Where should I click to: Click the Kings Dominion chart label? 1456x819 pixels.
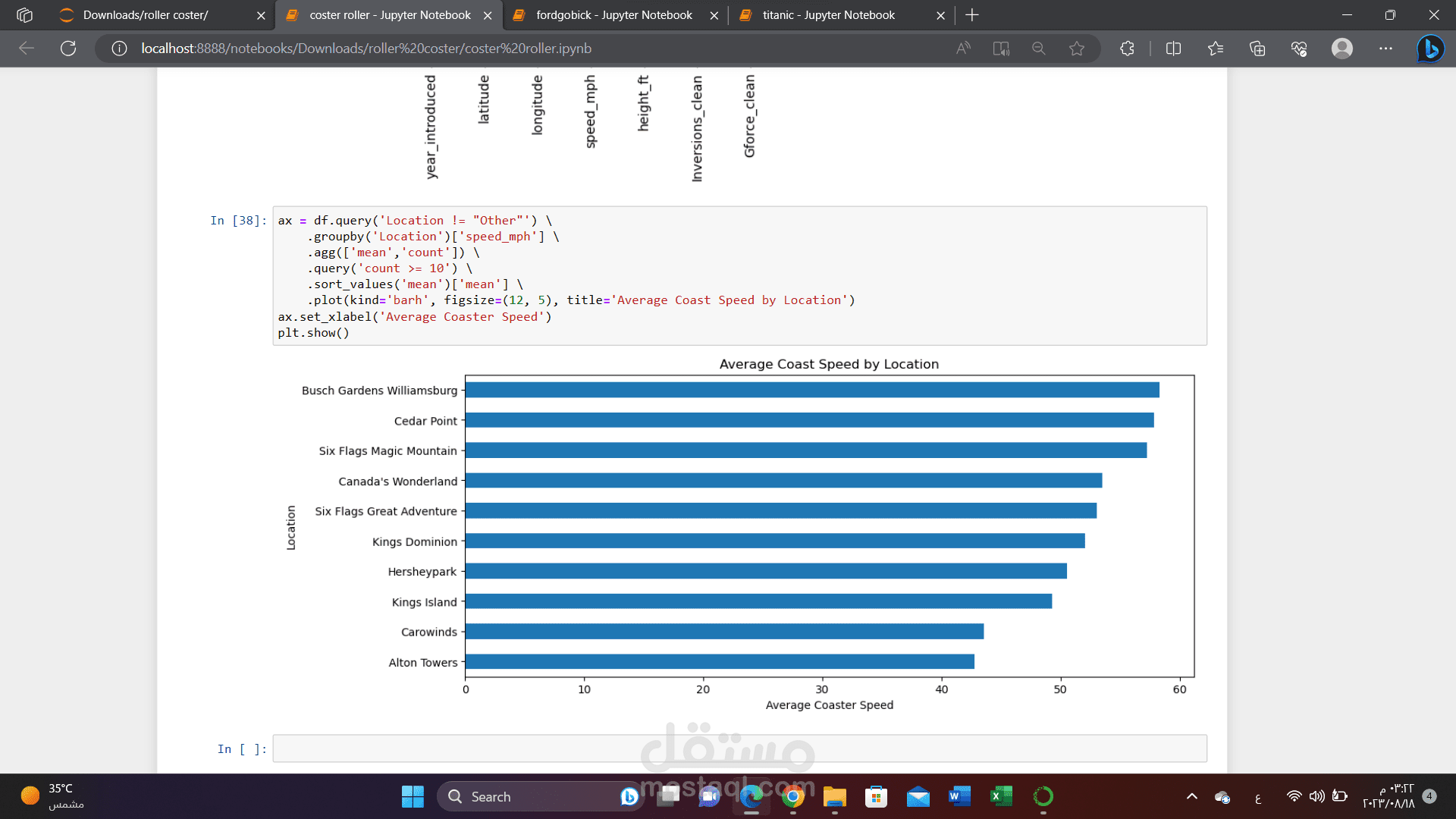pyautogui.click(x=414, y=542)
